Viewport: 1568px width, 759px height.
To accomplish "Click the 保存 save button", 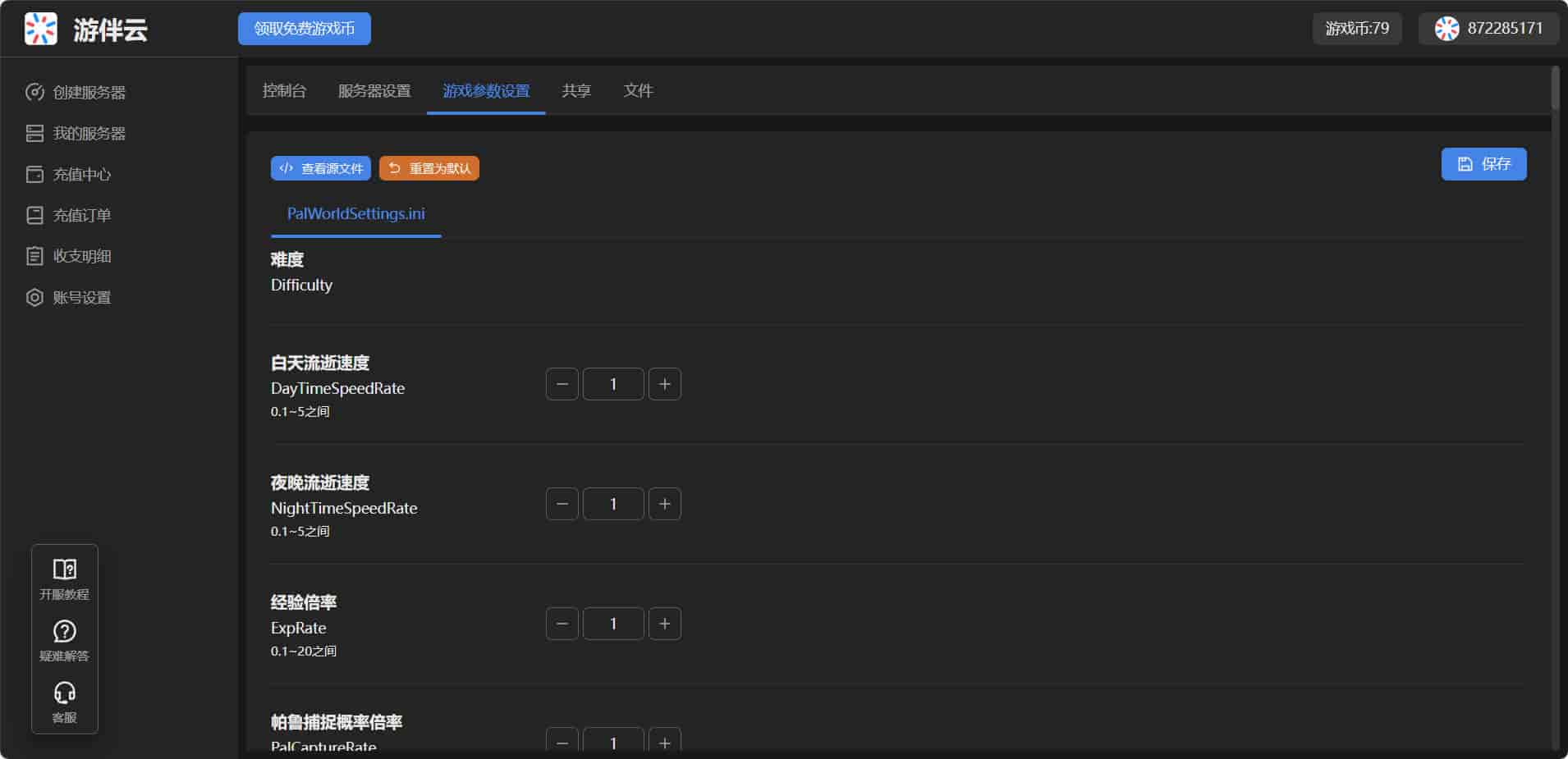I will (x=1483, y=164).
